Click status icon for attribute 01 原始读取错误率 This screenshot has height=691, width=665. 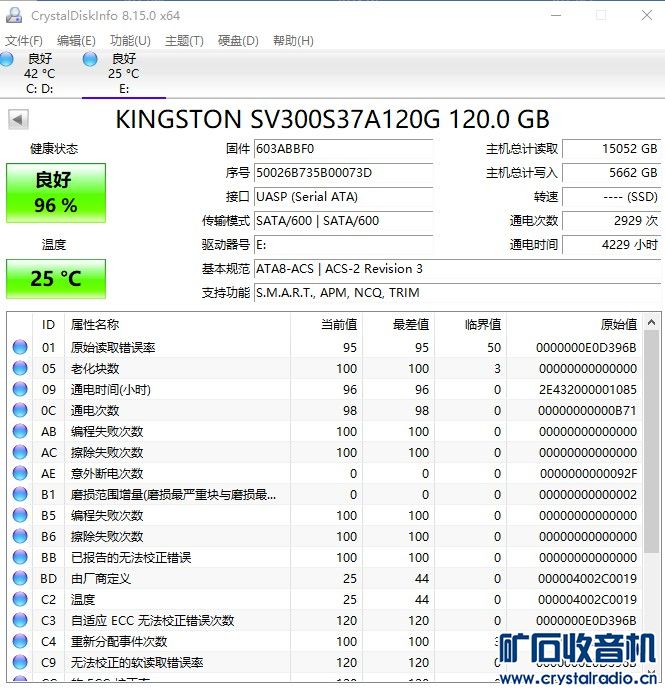pyautogui.click(x=20, y=347)
